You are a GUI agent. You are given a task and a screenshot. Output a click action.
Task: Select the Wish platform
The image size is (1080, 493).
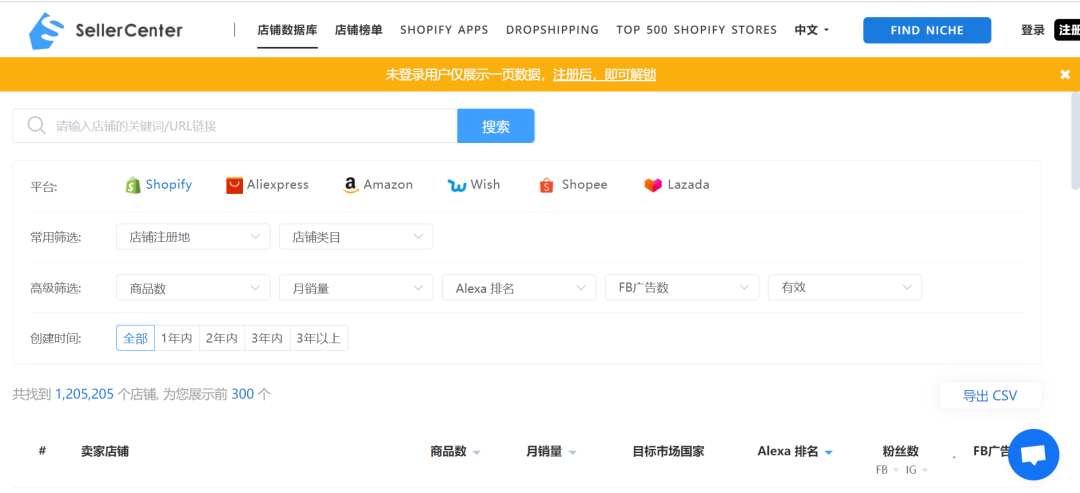click(474, 185)
